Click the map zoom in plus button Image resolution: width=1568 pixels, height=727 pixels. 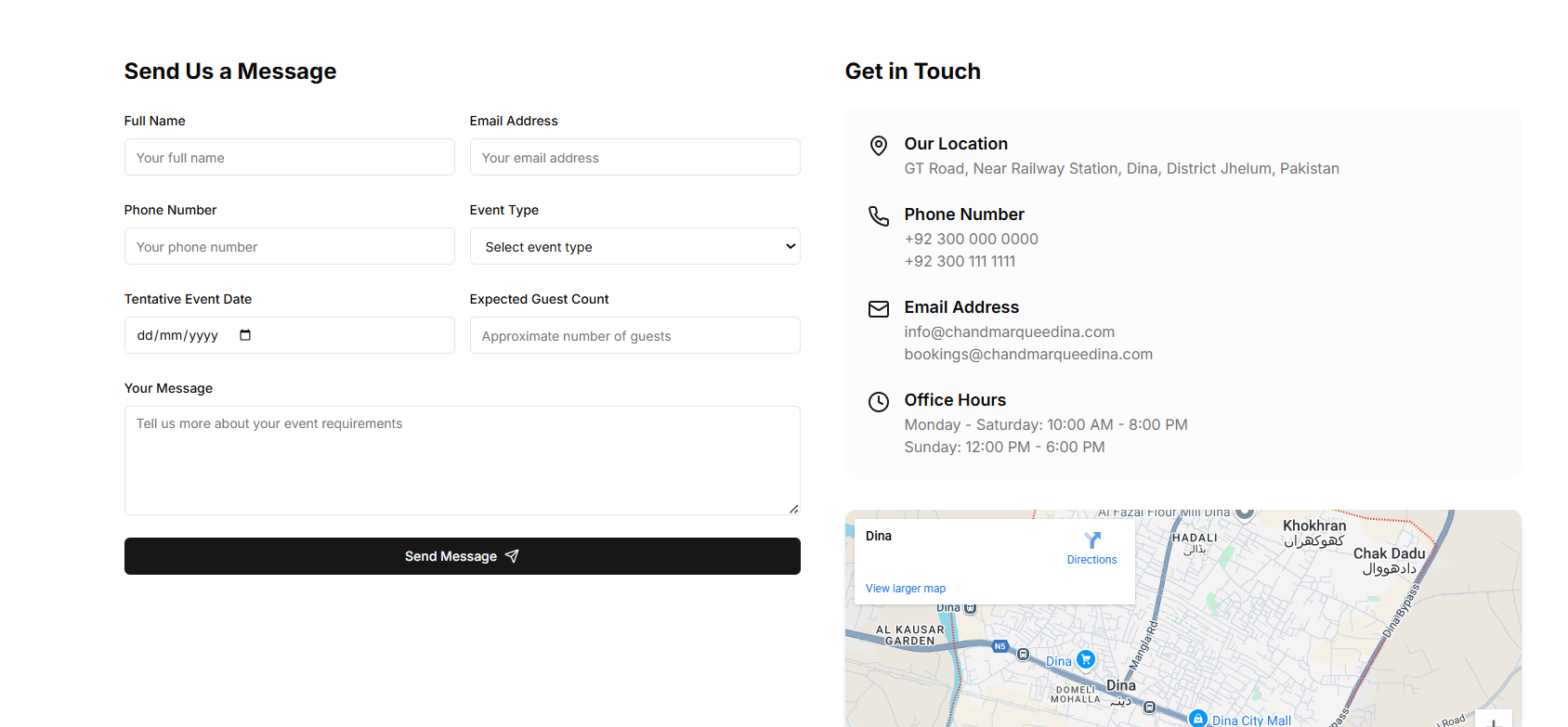point(1494,721)
